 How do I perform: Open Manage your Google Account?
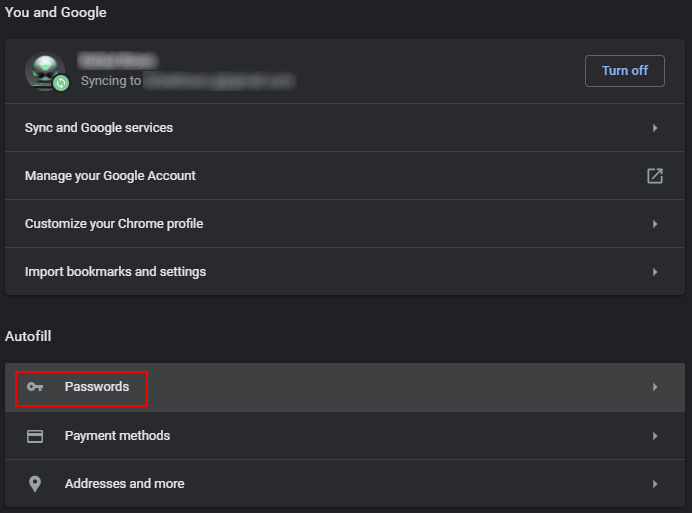(x=345, y=176)
